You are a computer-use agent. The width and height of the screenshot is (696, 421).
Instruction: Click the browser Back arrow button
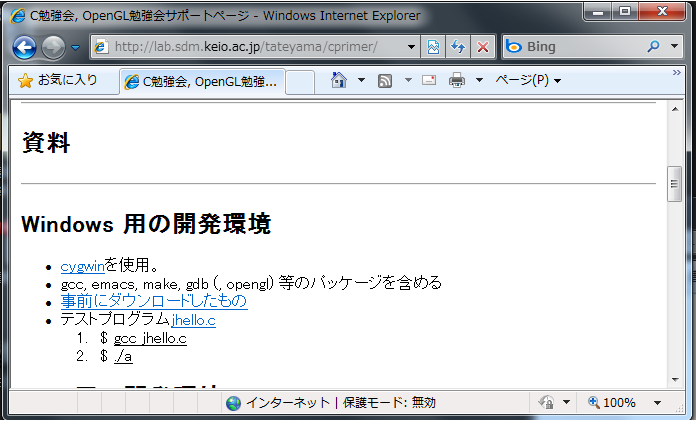point(25,47)
